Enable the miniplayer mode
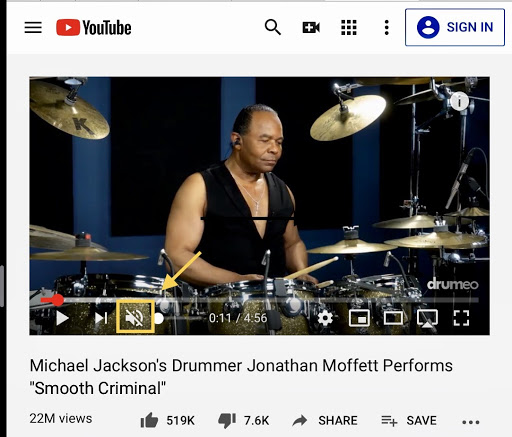The image size is (512, 437). [x=359, y=318]
